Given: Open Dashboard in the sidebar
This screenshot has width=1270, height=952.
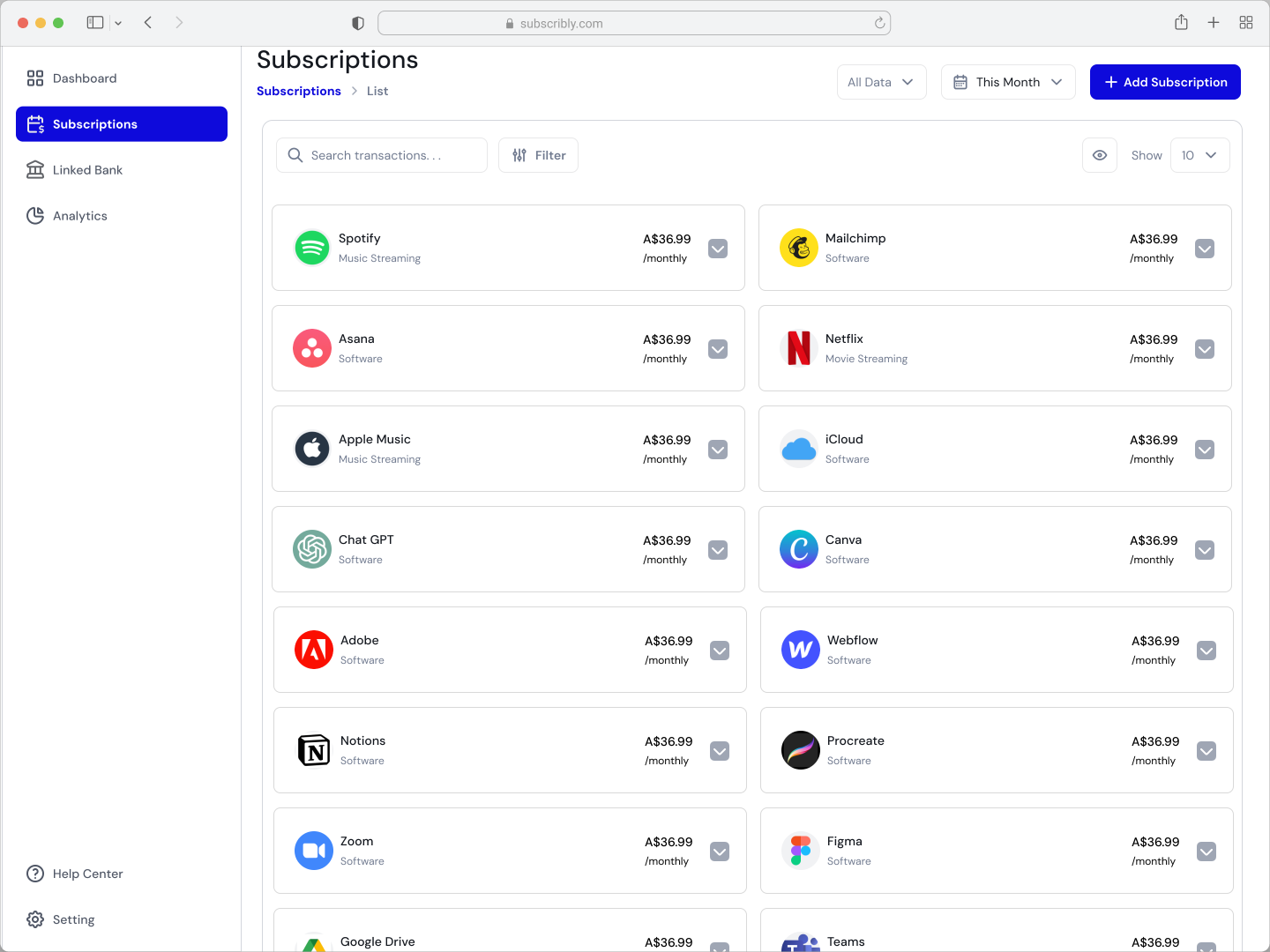Looking at the screenshot, I should pos(122,78).
